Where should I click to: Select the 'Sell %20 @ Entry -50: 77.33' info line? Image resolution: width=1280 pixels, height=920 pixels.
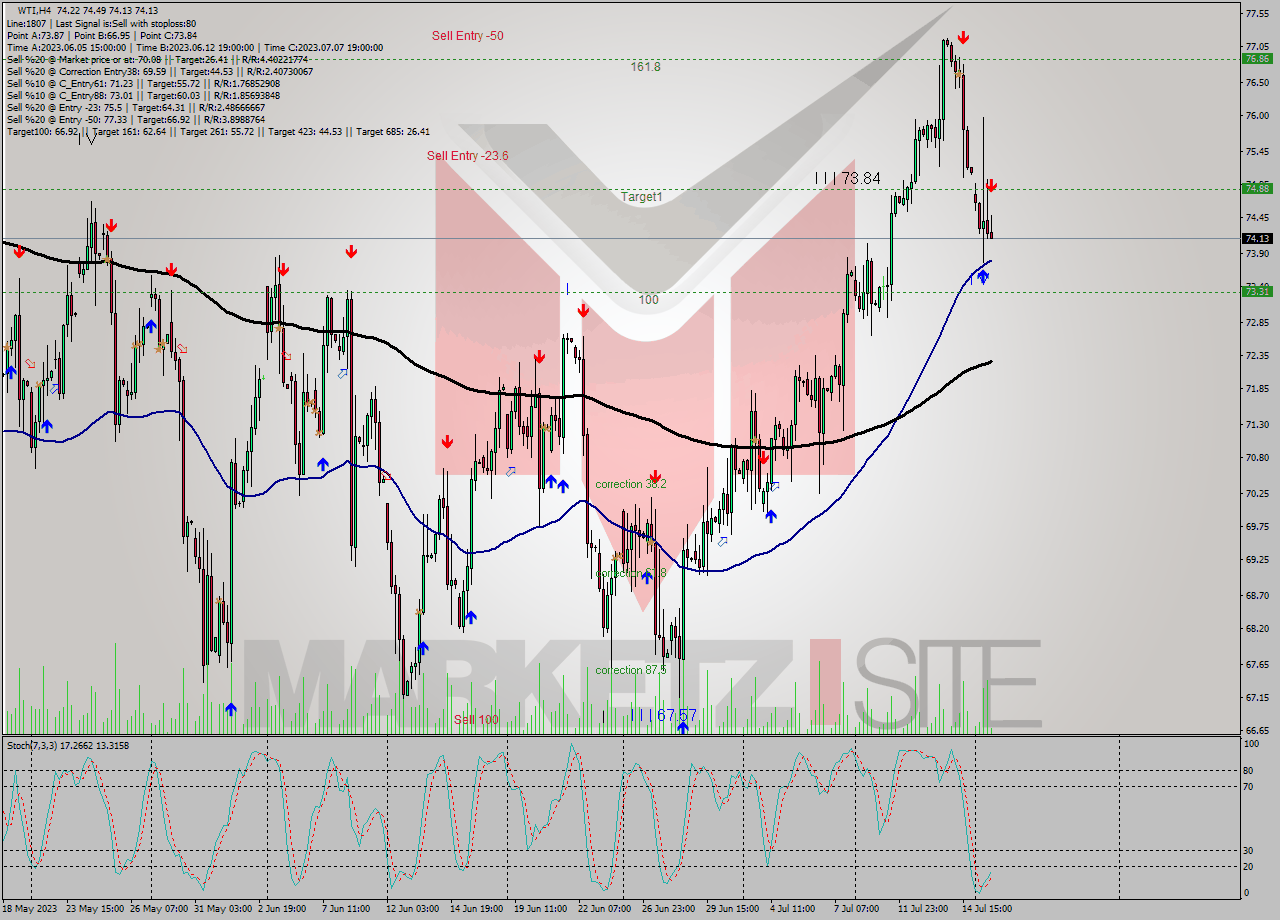pyautogui.click(x=135, y=119)
